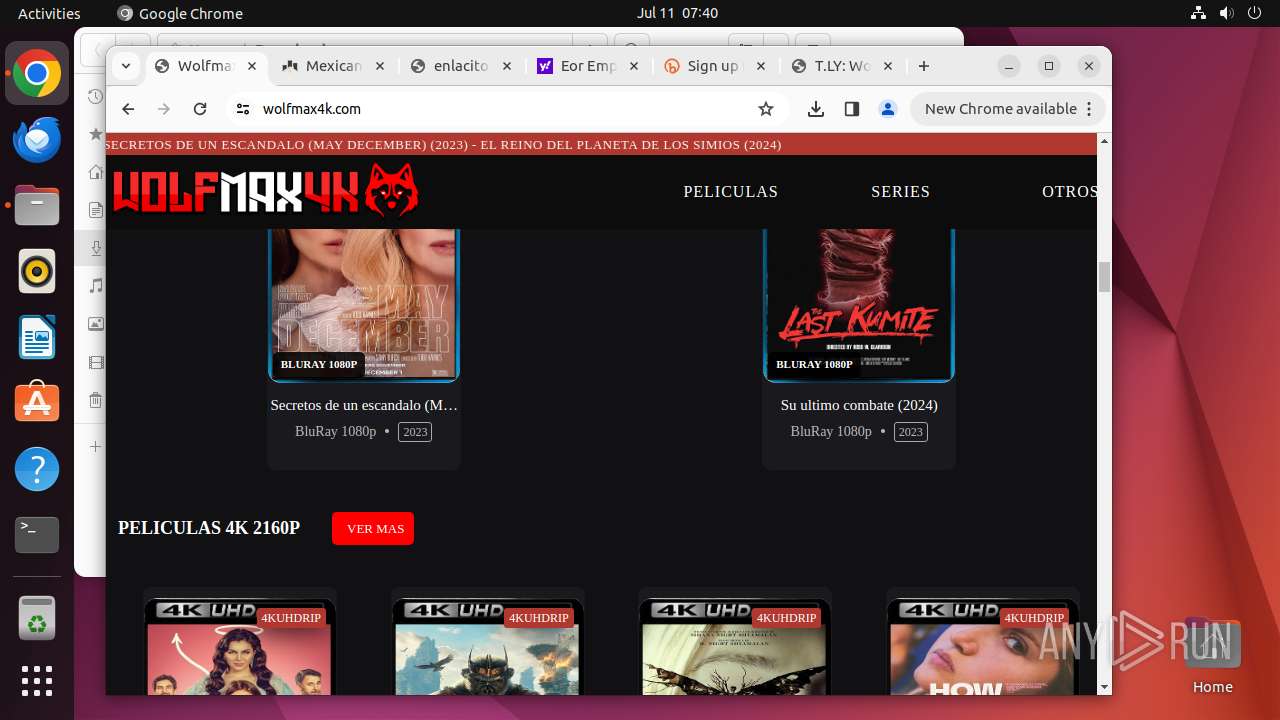Click the VER MAS button
The height and width of the screenshot is (720, 1280).
373,528
